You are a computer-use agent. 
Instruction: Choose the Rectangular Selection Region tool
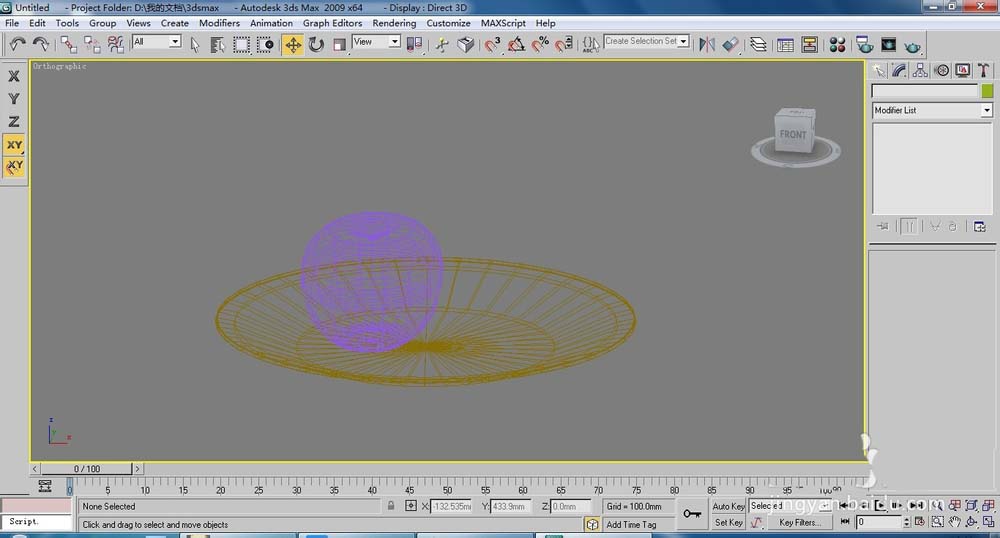pyautogui.click(x=241, y=44)
